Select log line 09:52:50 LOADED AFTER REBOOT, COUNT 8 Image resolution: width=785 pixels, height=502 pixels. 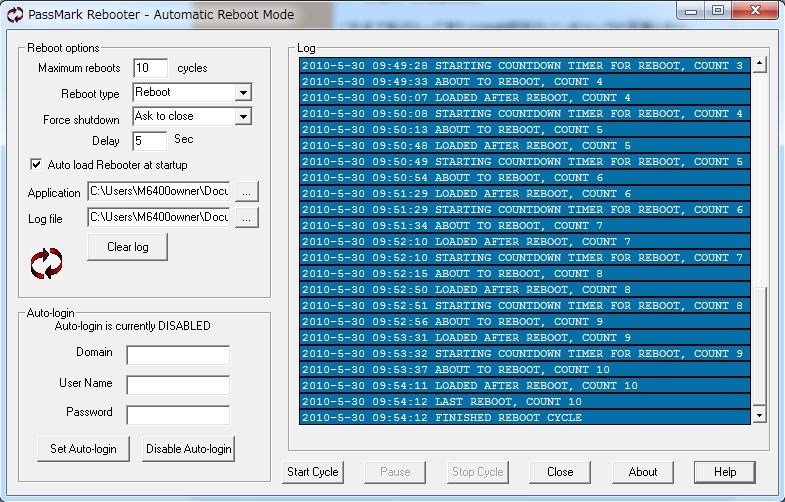tap(525, 290)
